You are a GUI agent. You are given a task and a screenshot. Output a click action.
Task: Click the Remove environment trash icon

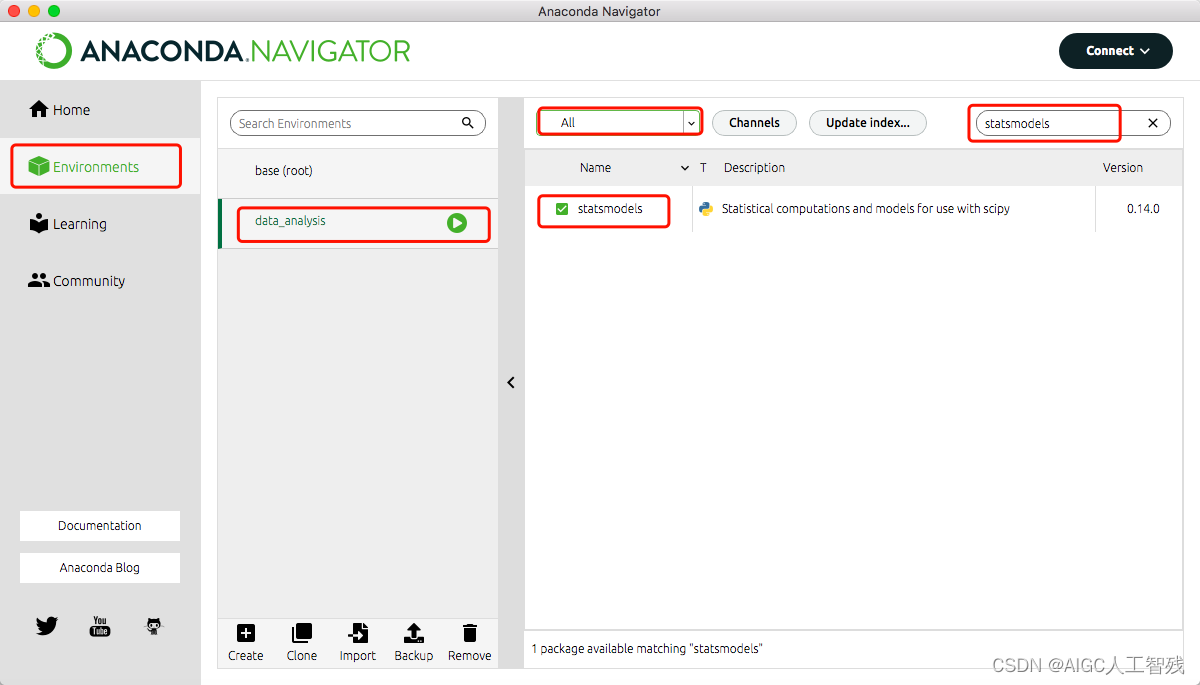point(469,633)
